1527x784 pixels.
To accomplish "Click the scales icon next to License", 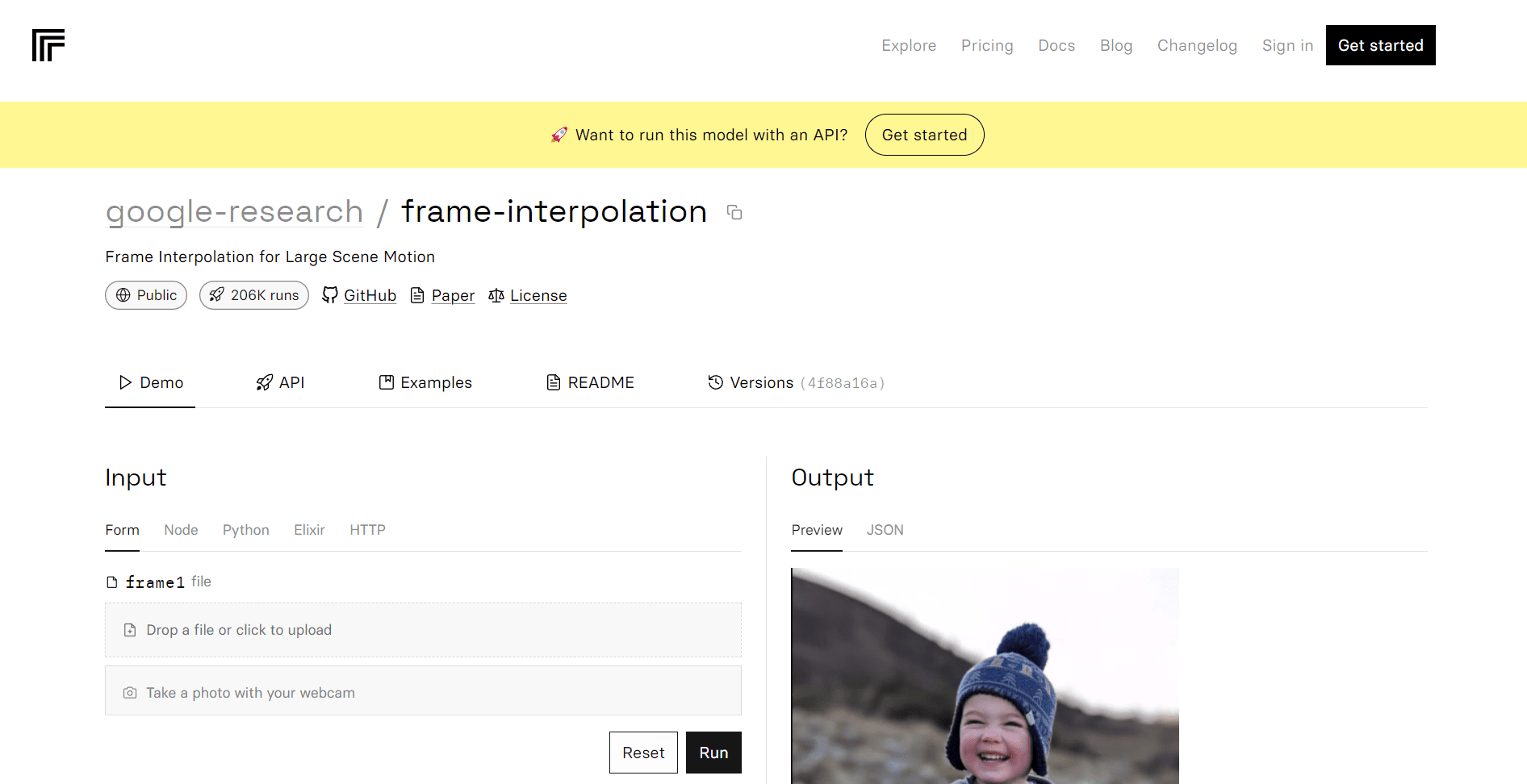I will [496, 295].
